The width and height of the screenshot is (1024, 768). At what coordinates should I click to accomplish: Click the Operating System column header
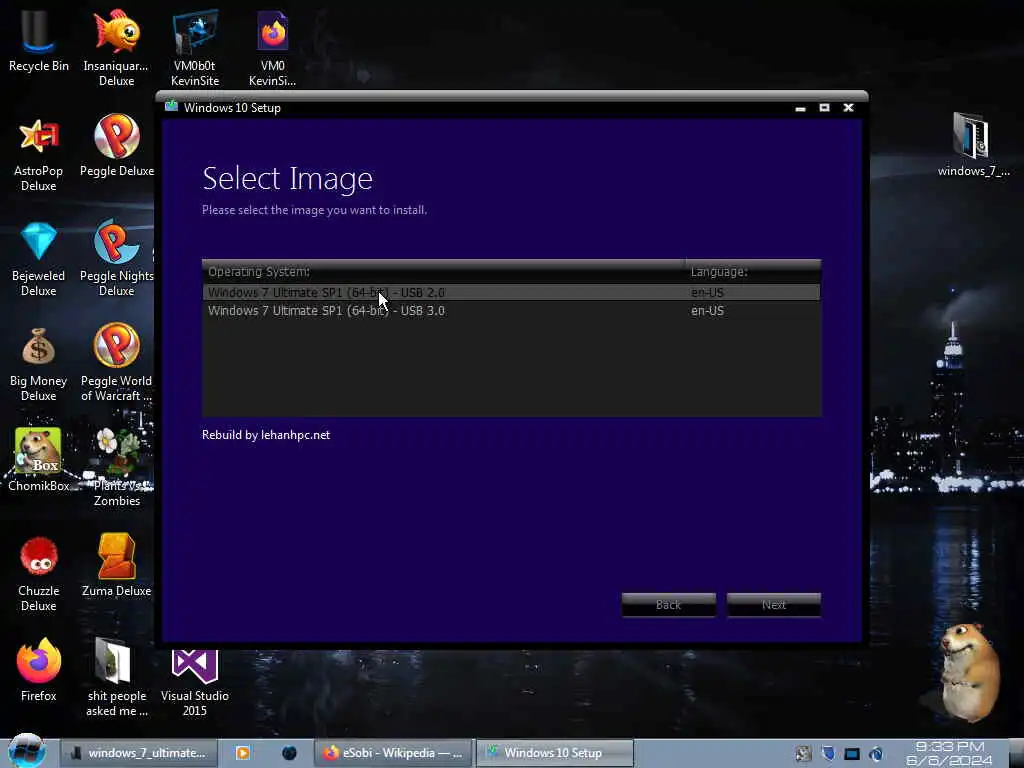click(443, 271)
